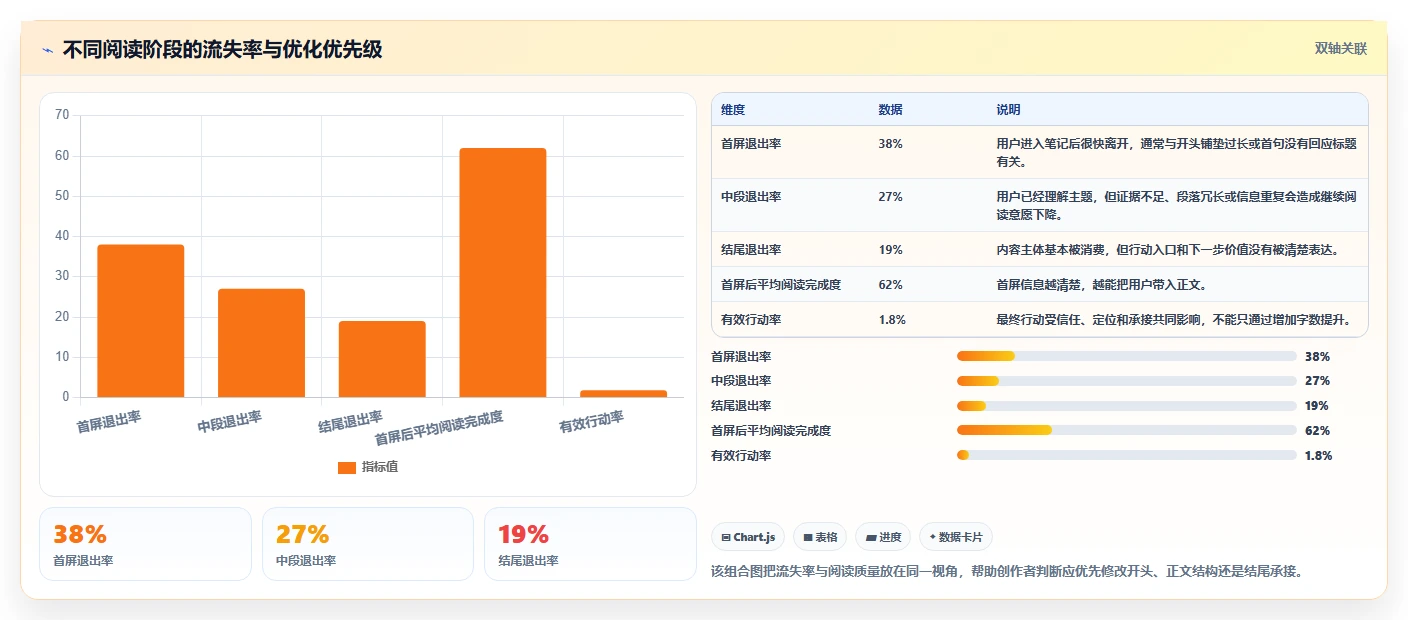This screenshot has height=620, width=1408.
Task: Select the 进度 tag chip
Action: [x=883, y=537]
